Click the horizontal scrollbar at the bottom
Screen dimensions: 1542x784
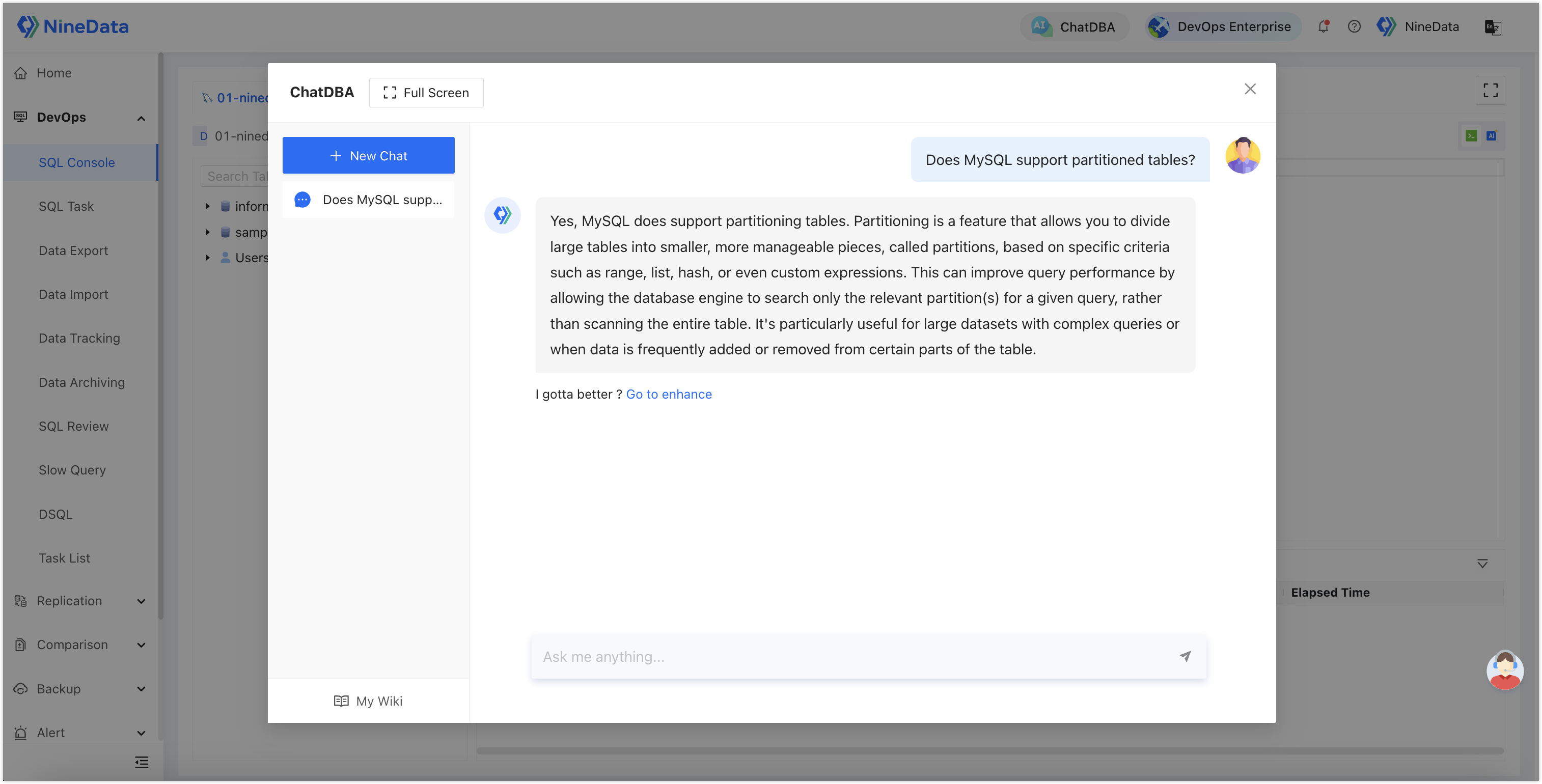click(x=990, y=750)
